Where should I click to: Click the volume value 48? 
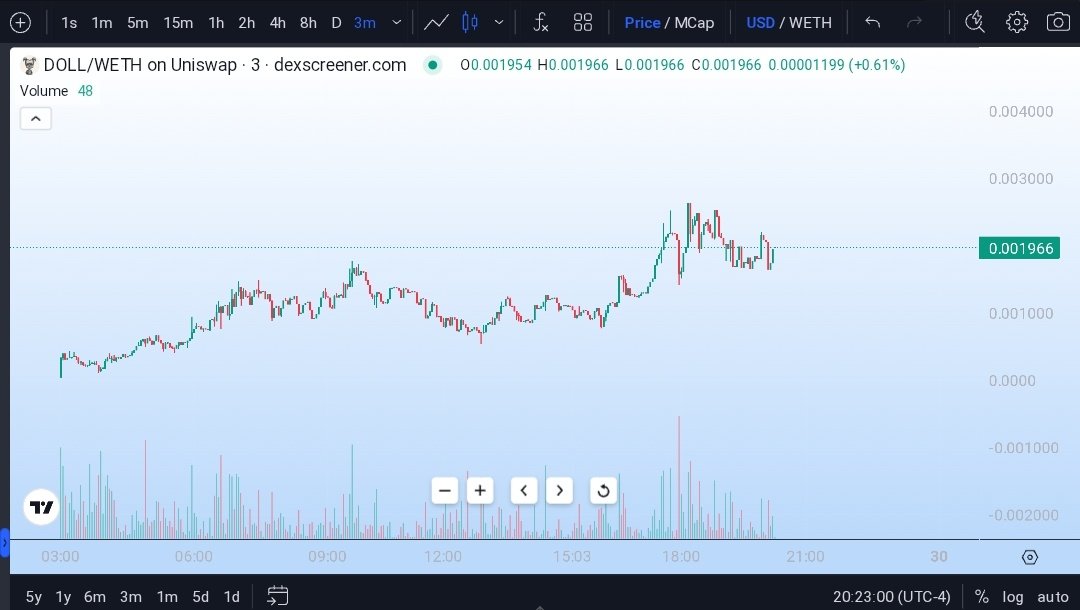point(85,91)
